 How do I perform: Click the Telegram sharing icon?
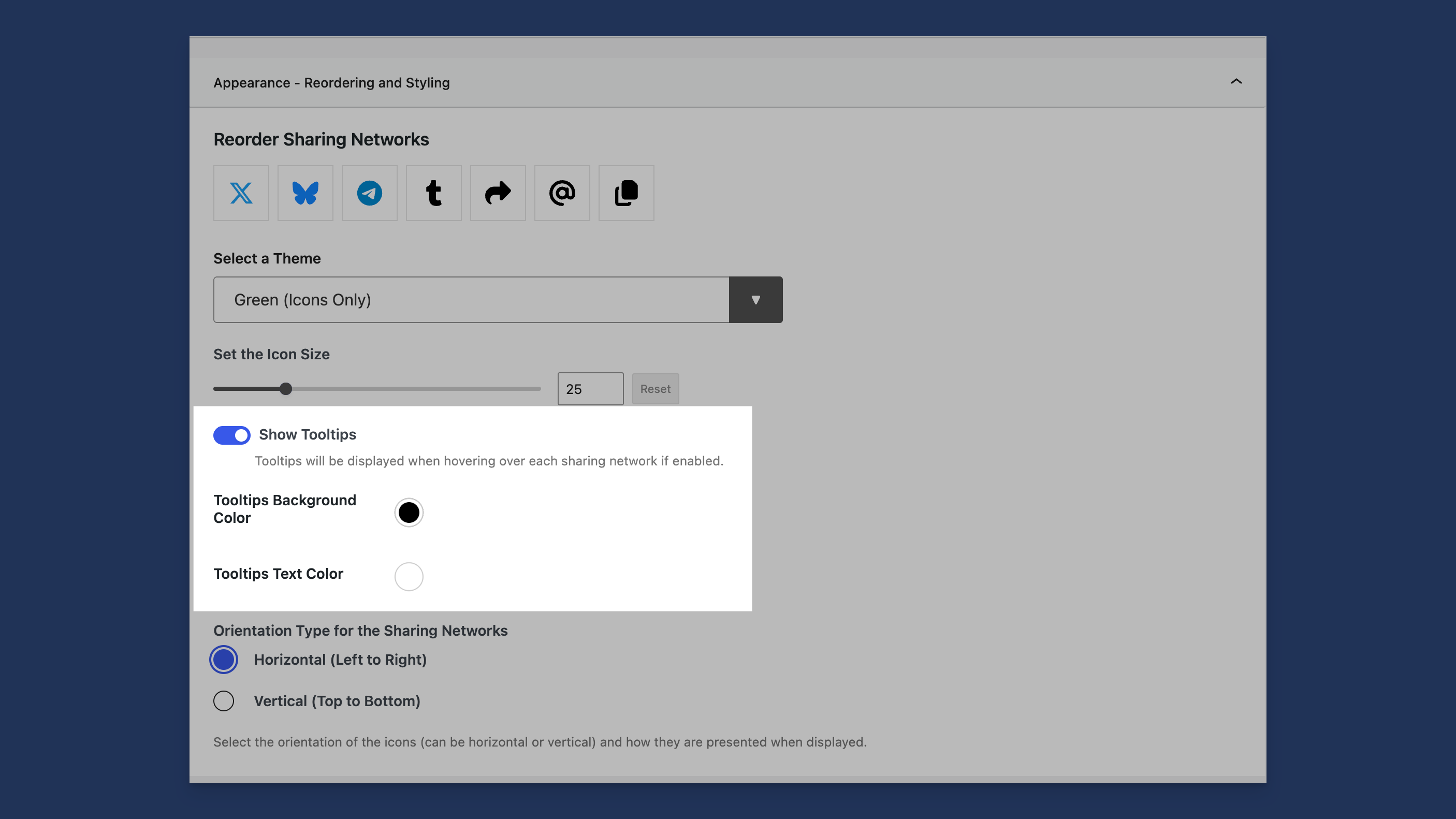coord(369,193)
